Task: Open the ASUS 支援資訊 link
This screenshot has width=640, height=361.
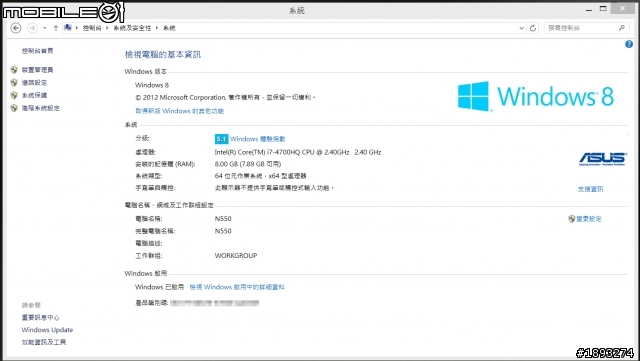Action: pos(591,189)
